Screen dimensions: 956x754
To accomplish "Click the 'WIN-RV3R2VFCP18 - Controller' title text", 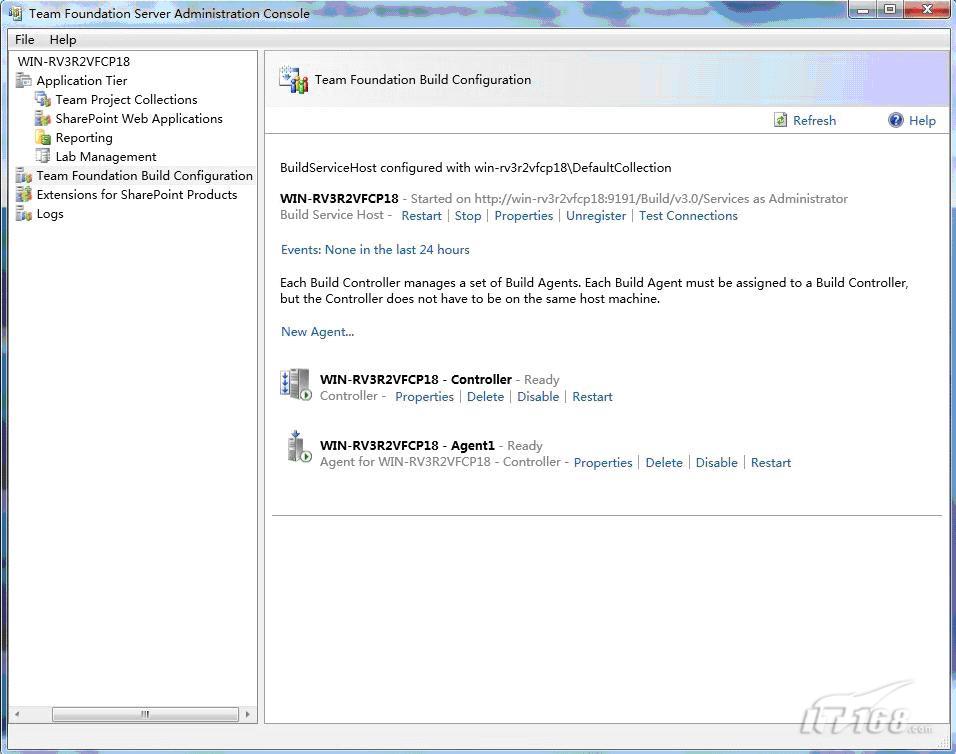I will (x=416, y=380).
